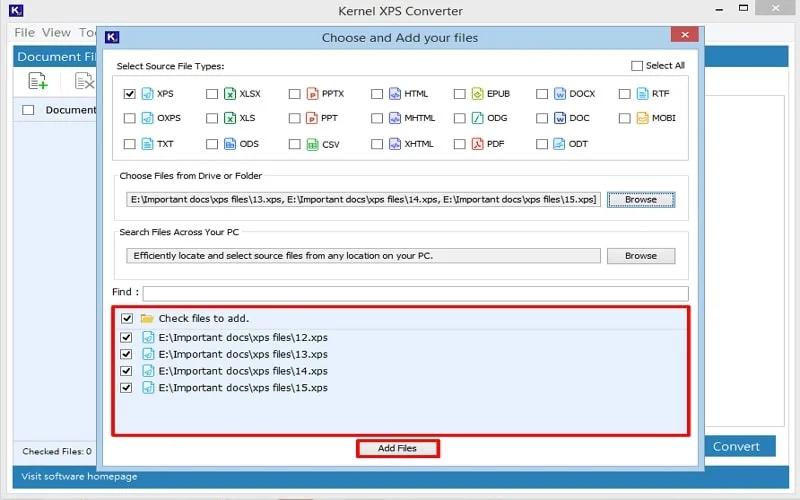Image resolution: width=800 pixels, height=500 pixels.
Task: Click inside the Find text field
Action: (415, 293)
